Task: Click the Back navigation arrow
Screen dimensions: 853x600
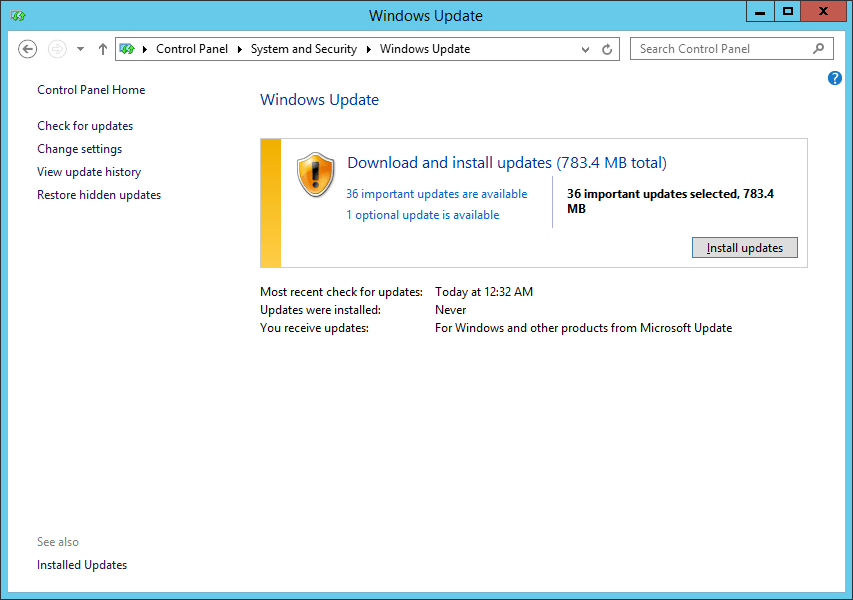Action: point(27,49)
